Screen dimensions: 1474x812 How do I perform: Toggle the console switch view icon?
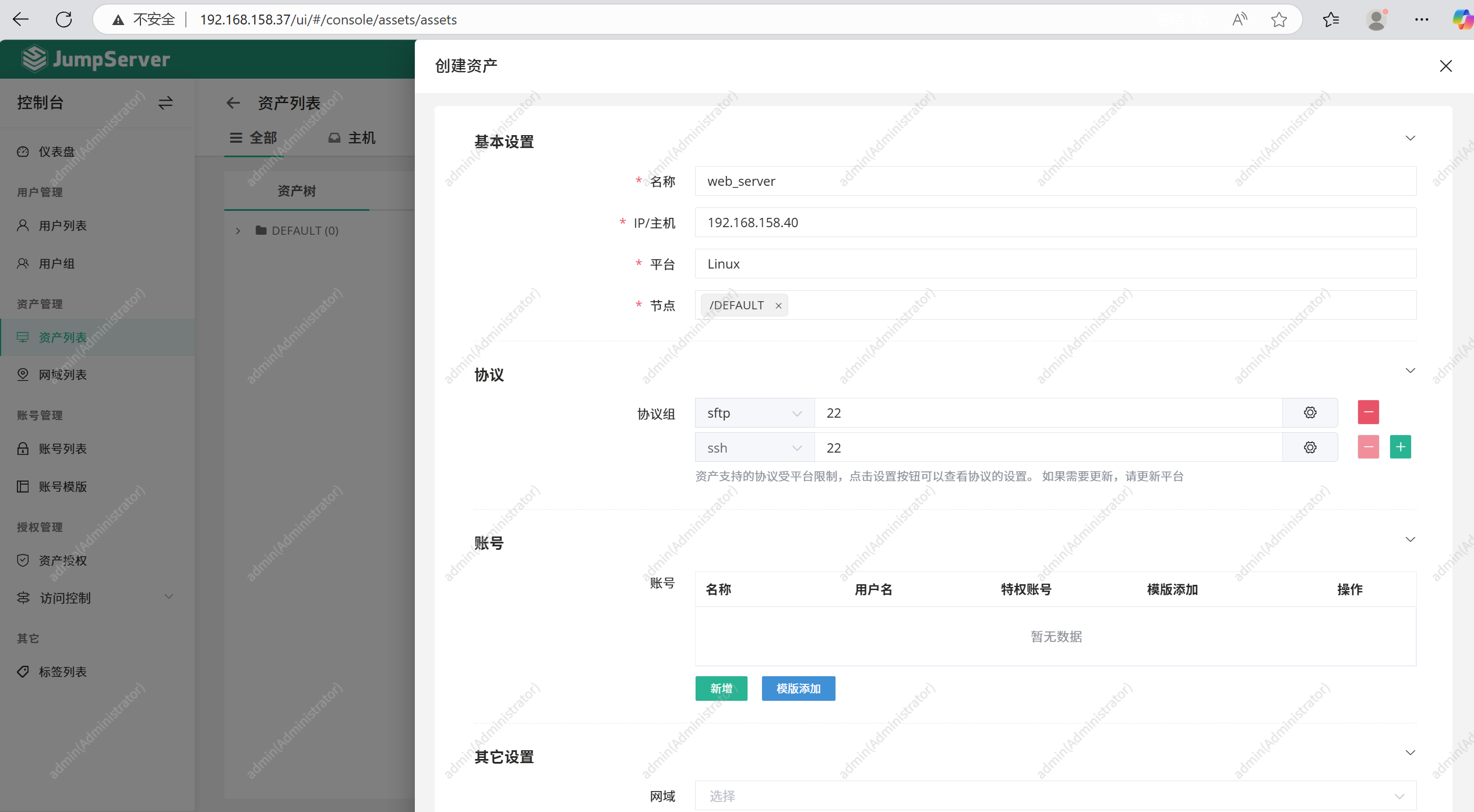click(165, 103)
